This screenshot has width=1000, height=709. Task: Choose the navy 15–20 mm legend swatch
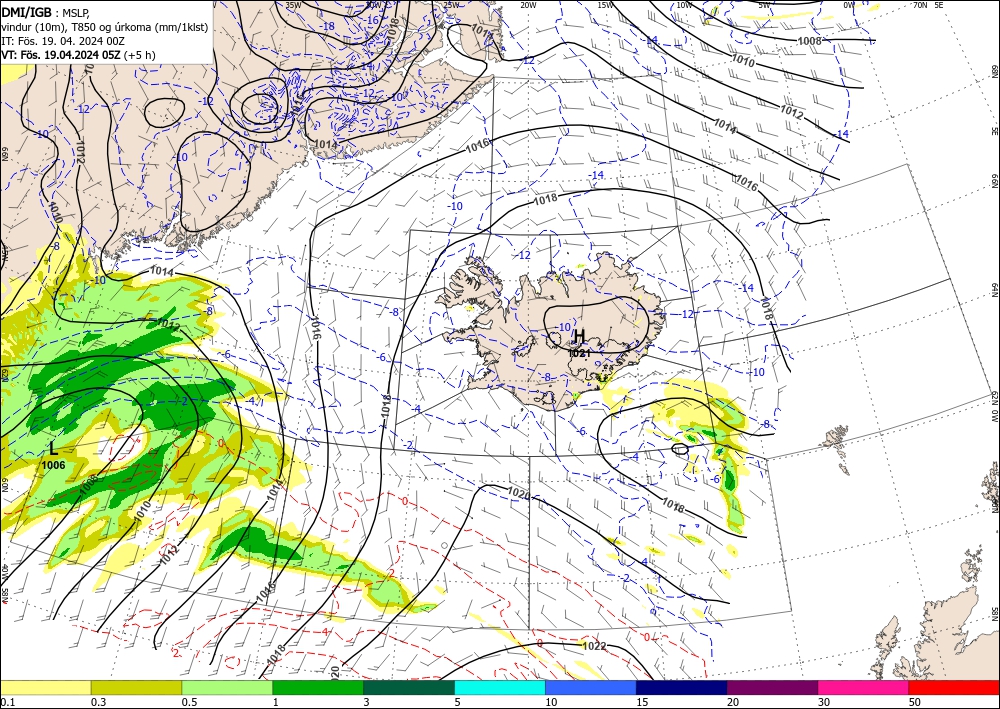tap(682, 687)
